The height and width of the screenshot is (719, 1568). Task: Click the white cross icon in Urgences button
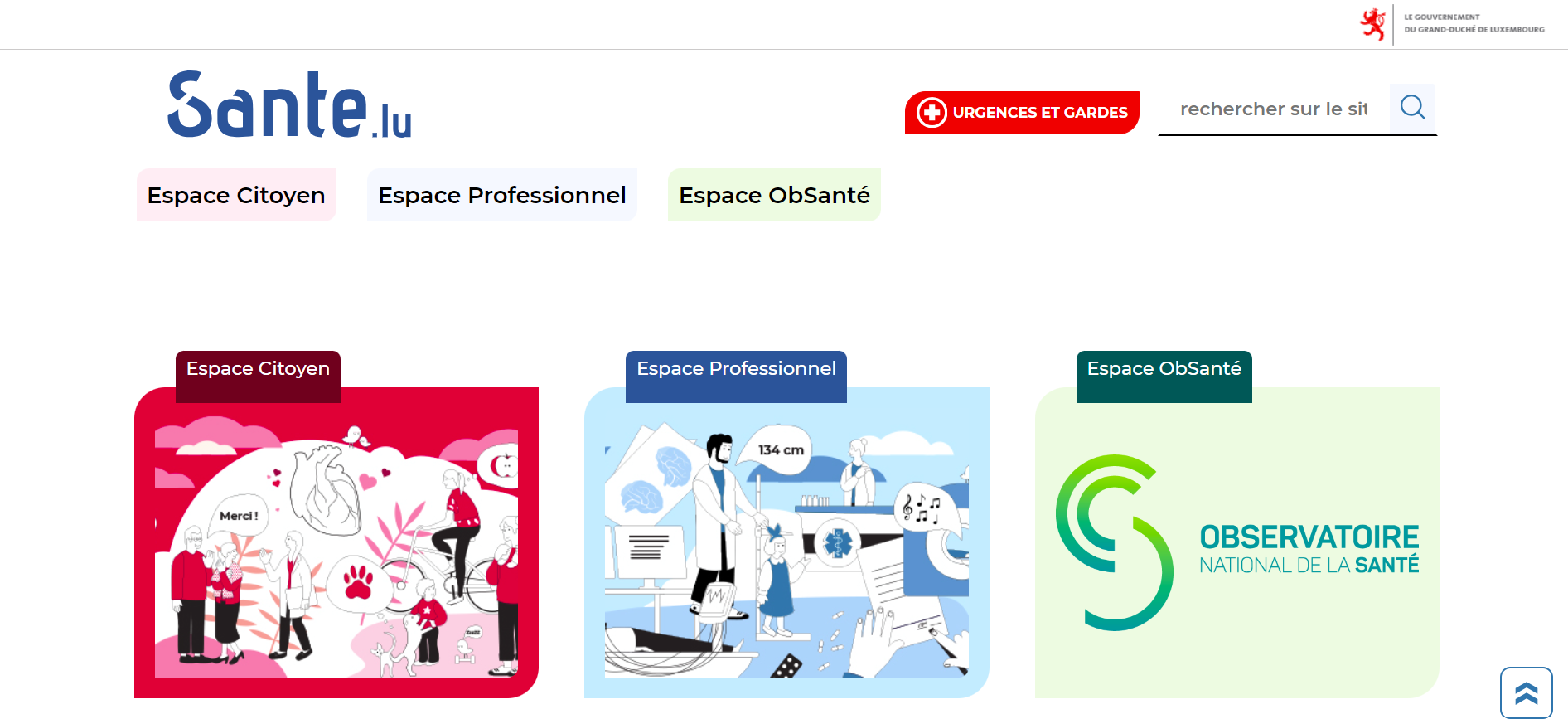click(x=932, y=112)
